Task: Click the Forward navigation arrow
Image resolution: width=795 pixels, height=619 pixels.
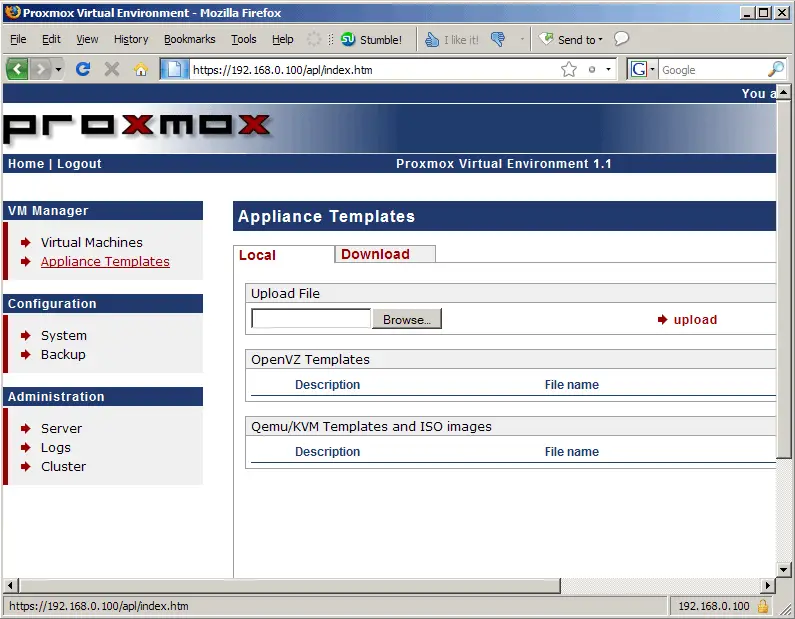Action: tap(41, 69)
